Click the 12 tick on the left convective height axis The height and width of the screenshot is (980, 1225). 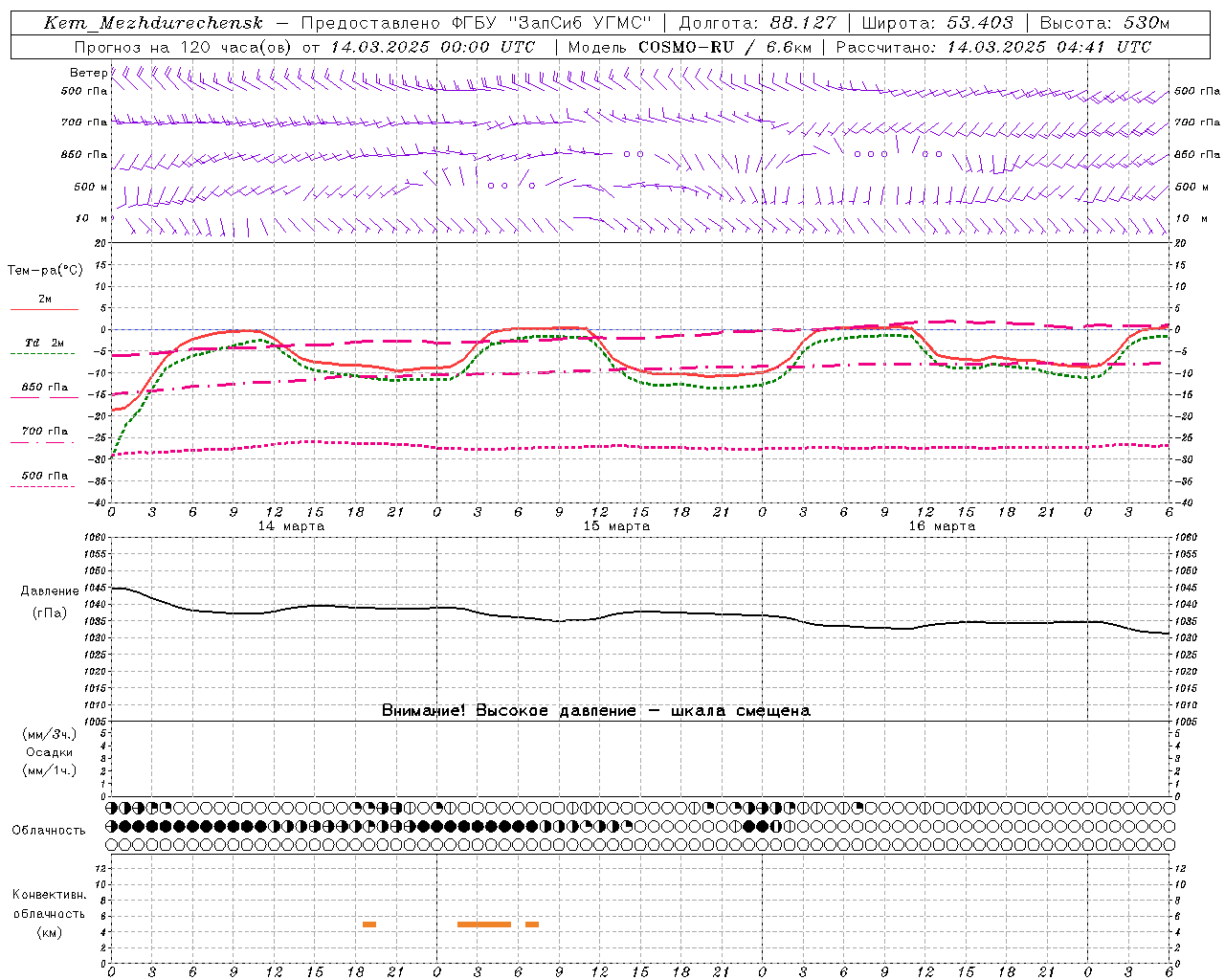(x=101, y=868)
